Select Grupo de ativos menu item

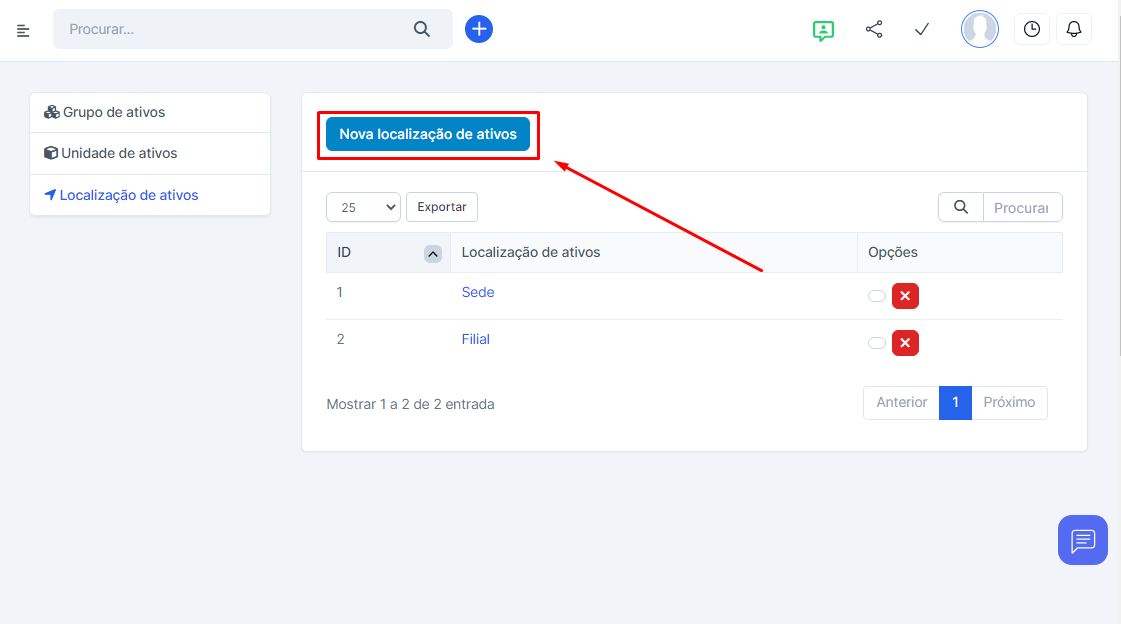coord(113,112)
